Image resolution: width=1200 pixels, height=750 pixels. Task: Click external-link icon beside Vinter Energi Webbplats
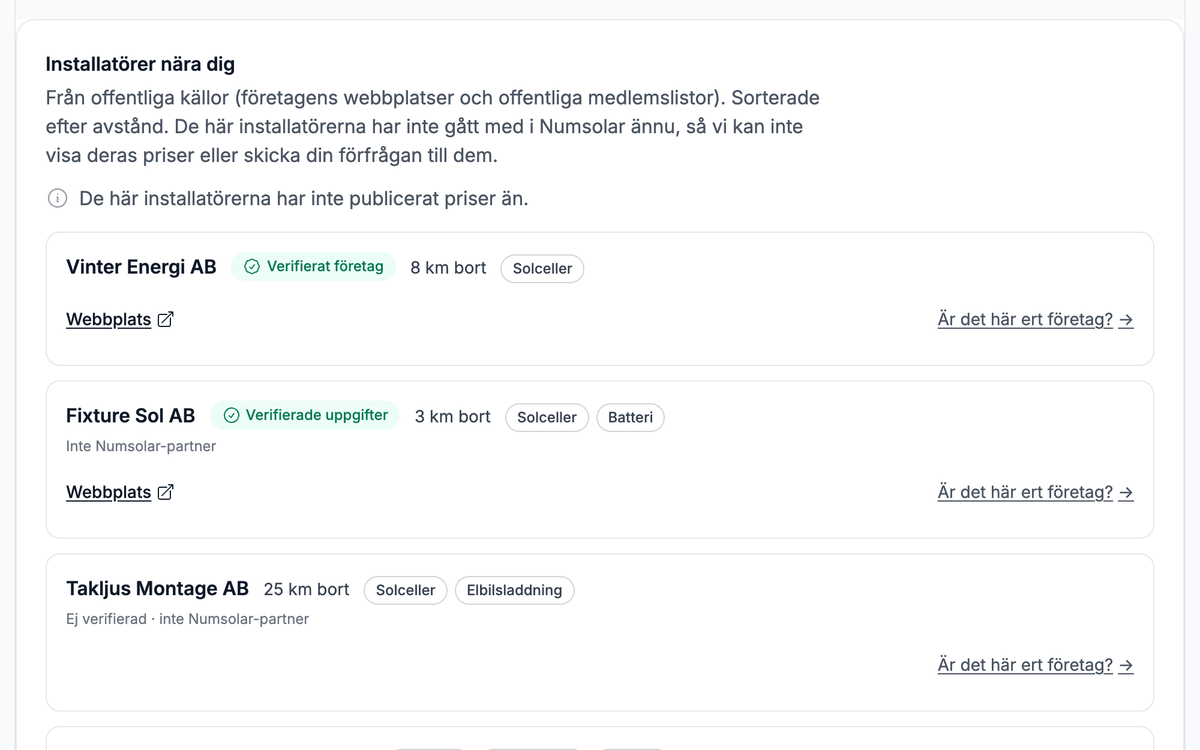tap(166, 320)
